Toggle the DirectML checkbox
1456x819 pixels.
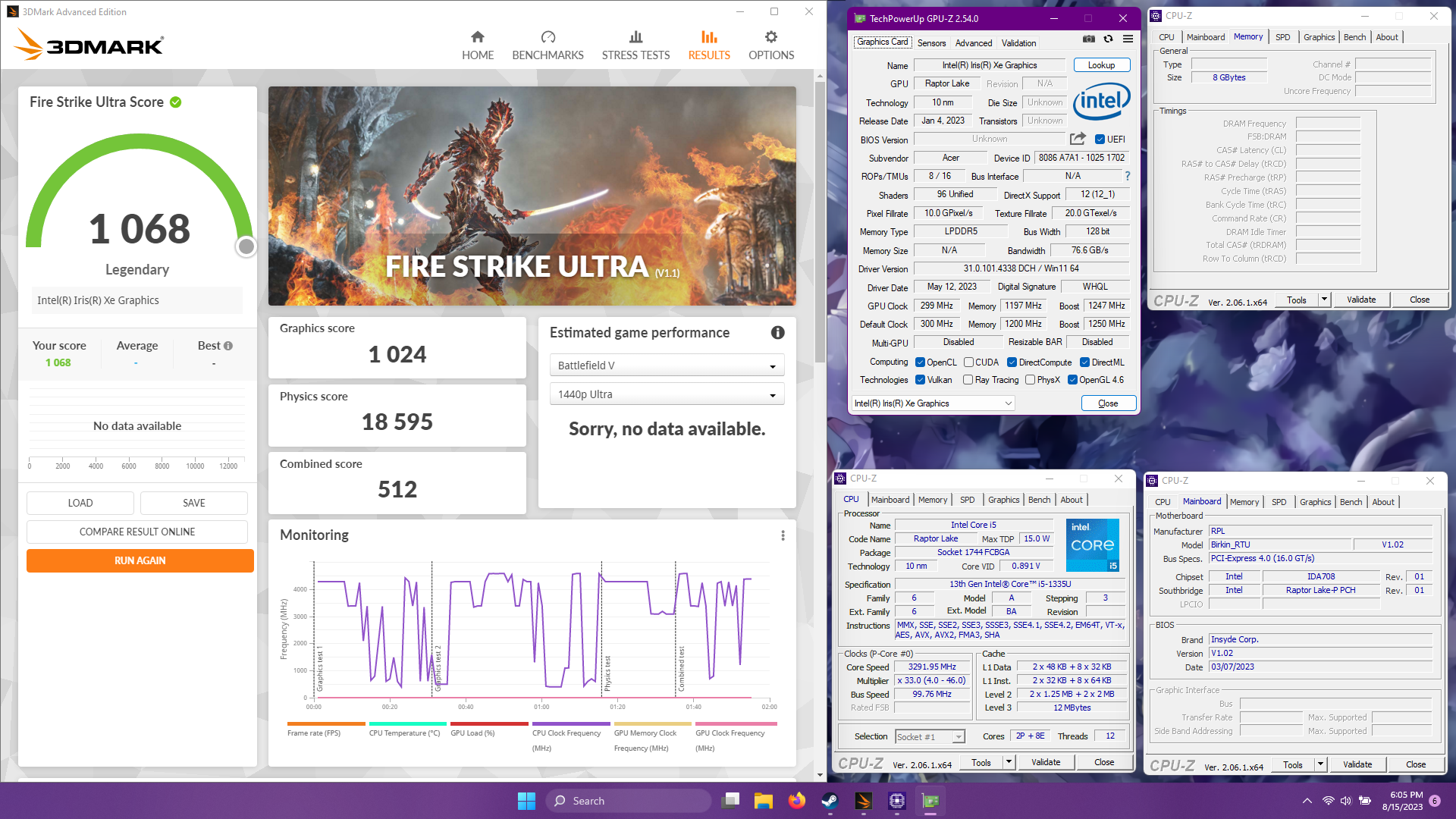1084,362
